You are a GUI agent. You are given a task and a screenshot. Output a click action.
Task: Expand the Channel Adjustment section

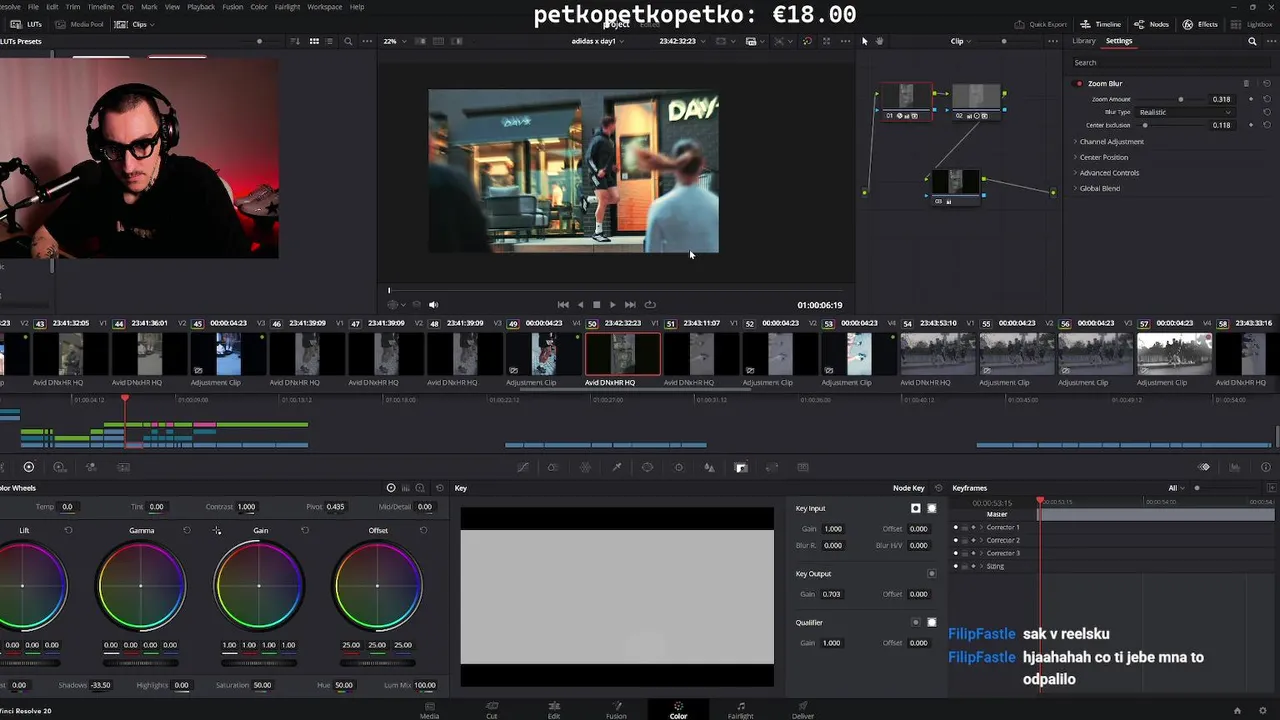point(1110,141)
